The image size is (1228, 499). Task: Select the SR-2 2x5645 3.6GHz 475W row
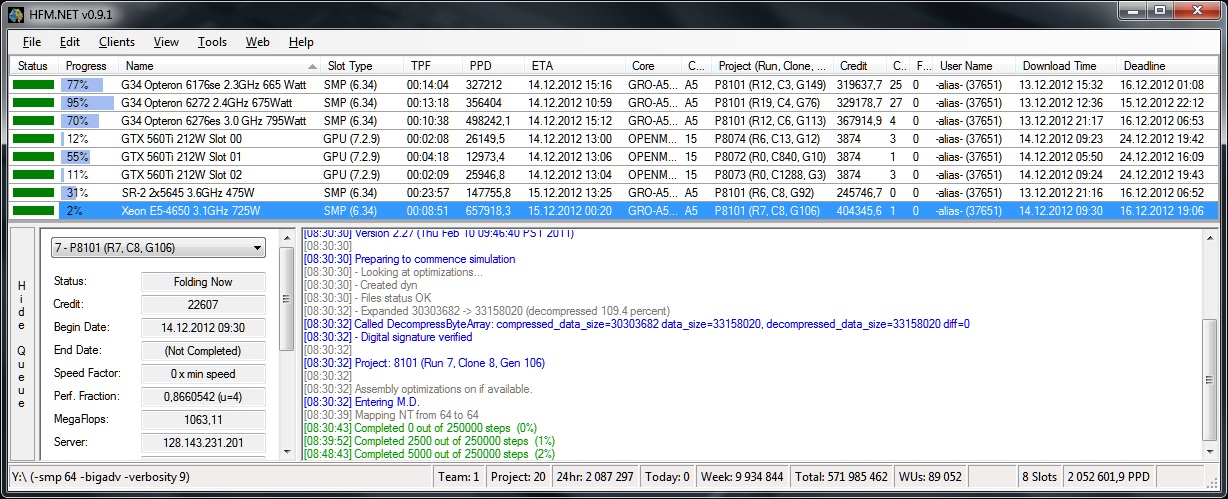pos(614,192)
